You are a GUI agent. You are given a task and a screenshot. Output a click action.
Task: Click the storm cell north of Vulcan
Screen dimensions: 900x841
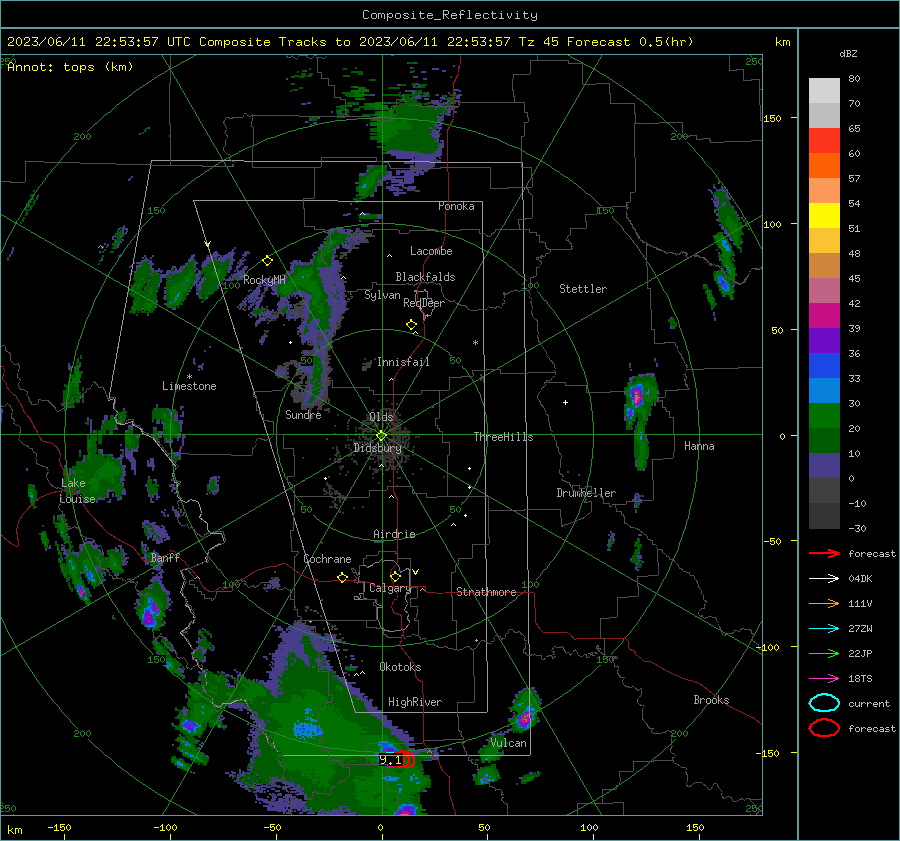[525, 712]
